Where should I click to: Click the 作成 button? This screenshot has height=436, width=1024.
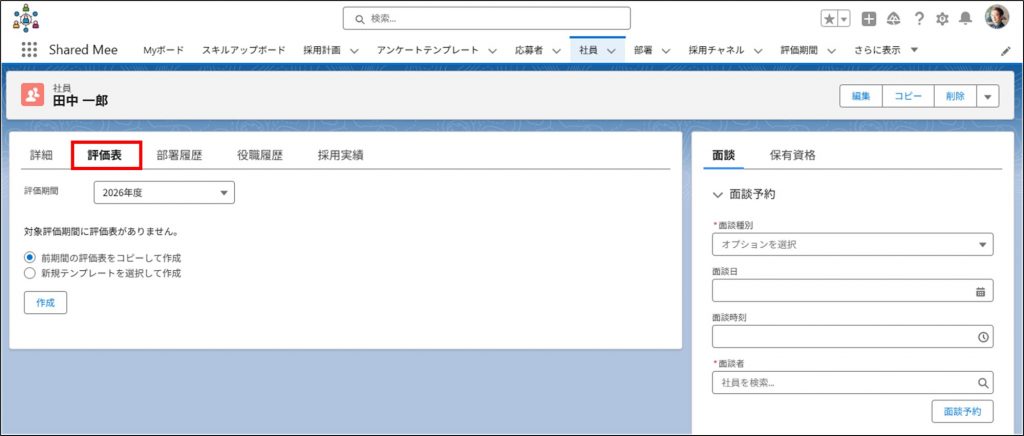45,302
